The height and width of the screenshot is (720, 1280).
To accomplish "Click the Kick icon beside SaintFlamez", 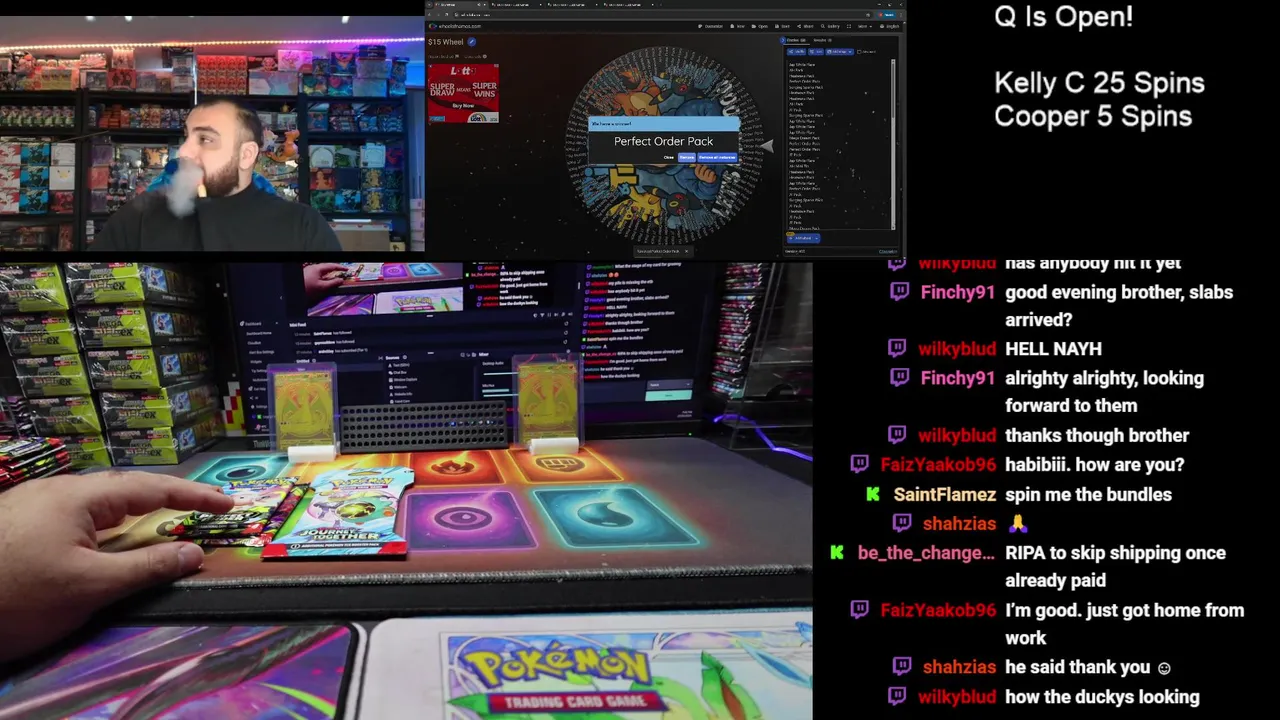I will 873,494.
